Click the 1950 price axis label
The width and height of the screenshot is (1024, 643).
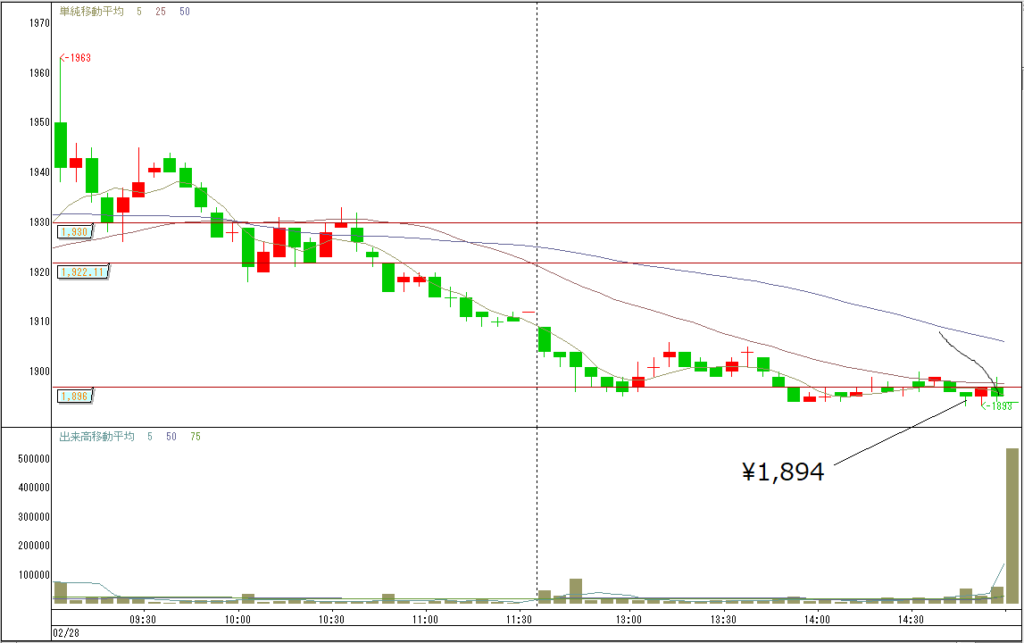[x=39, y=122]
